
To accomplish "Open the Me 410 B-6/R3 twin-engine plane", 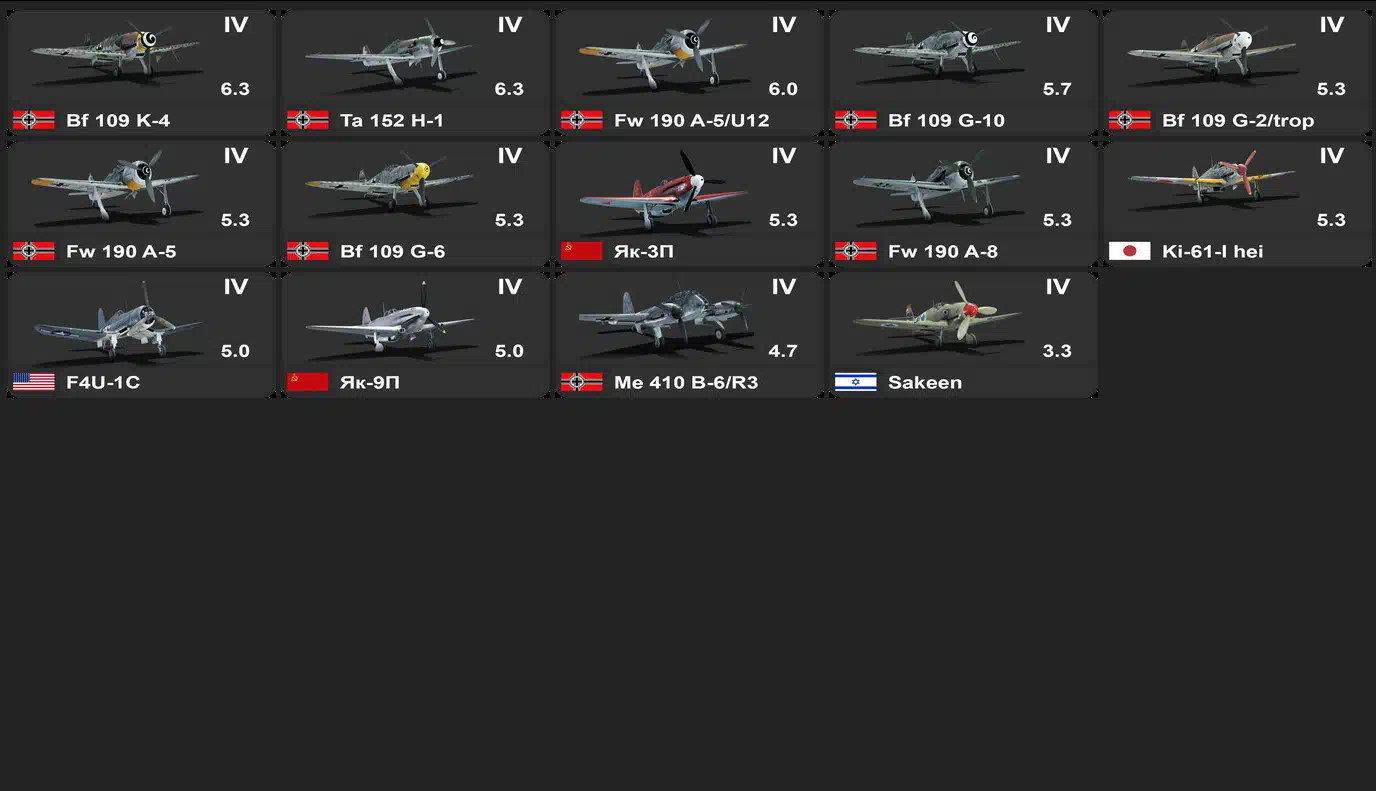I will pos(689,335).
